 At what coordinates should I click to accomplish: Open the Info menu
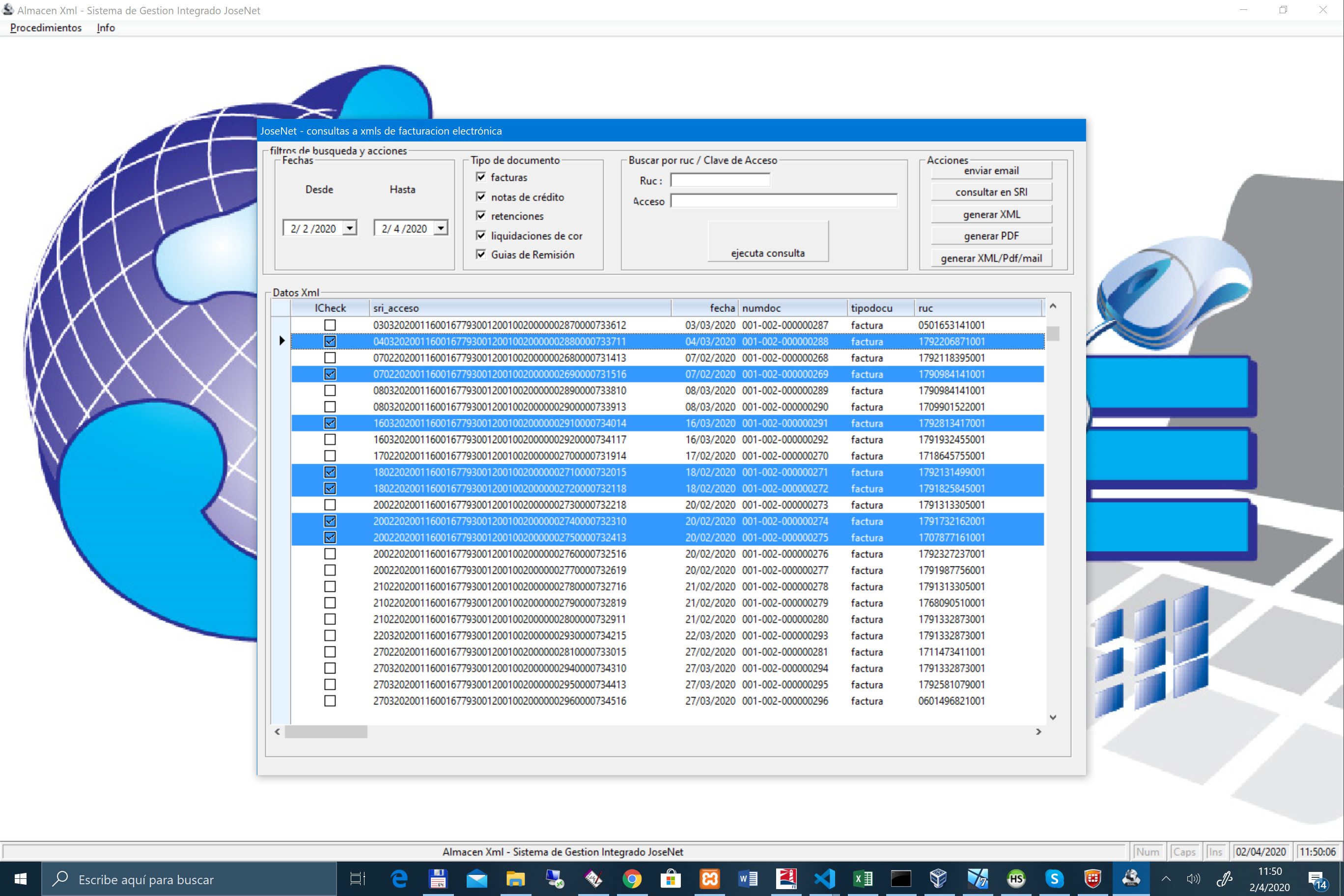tap(106, 28)
